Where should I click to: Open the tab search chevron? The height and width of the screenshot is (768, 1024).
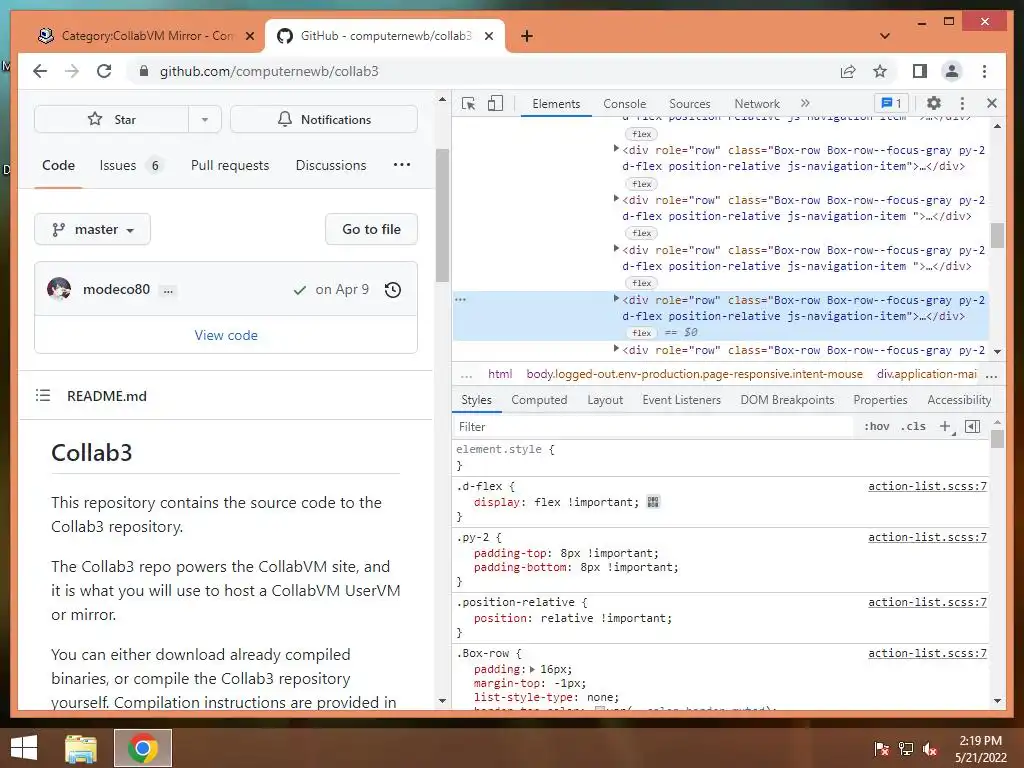(884, 36)
